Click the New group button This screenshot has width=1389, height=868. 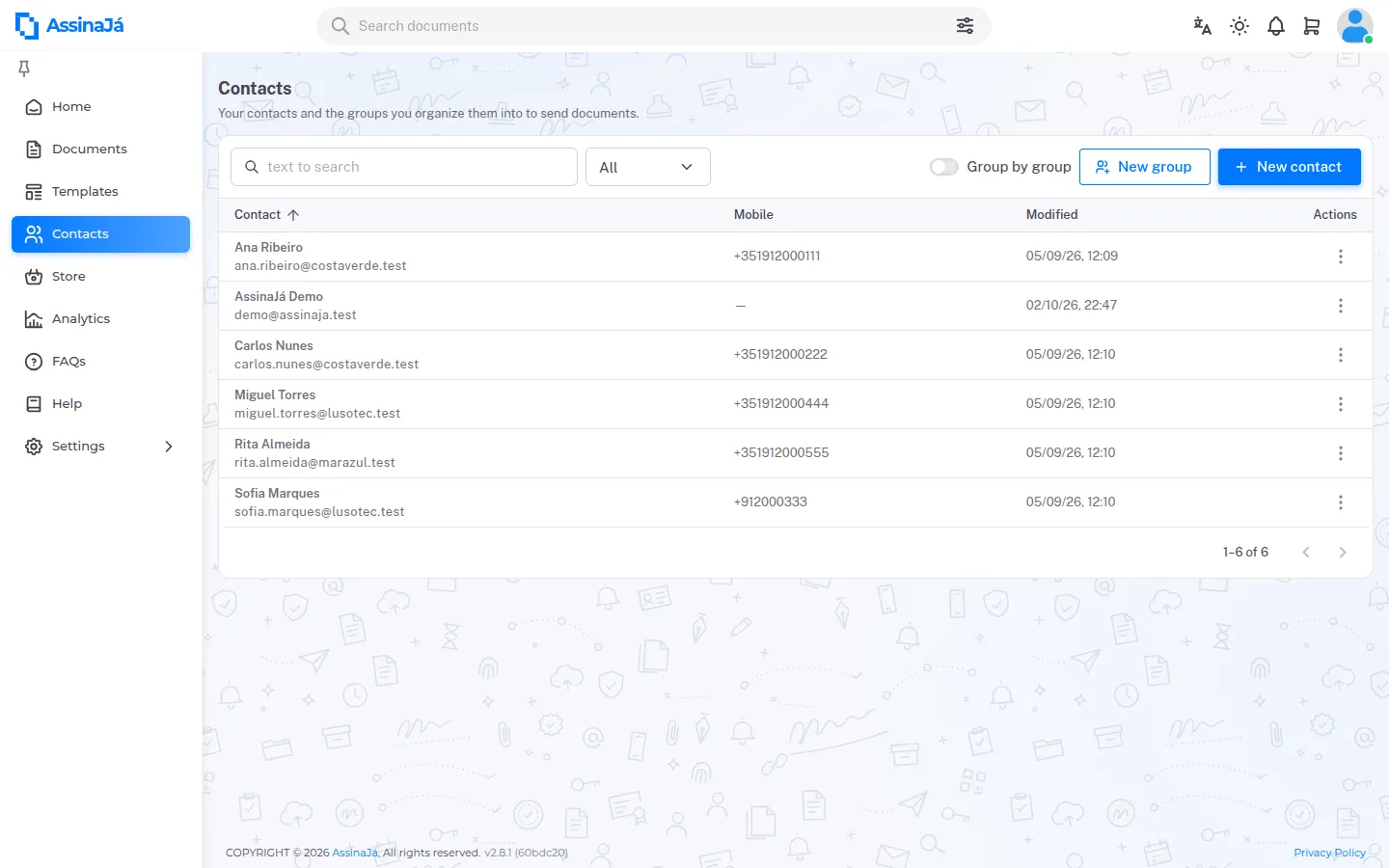1144,167
